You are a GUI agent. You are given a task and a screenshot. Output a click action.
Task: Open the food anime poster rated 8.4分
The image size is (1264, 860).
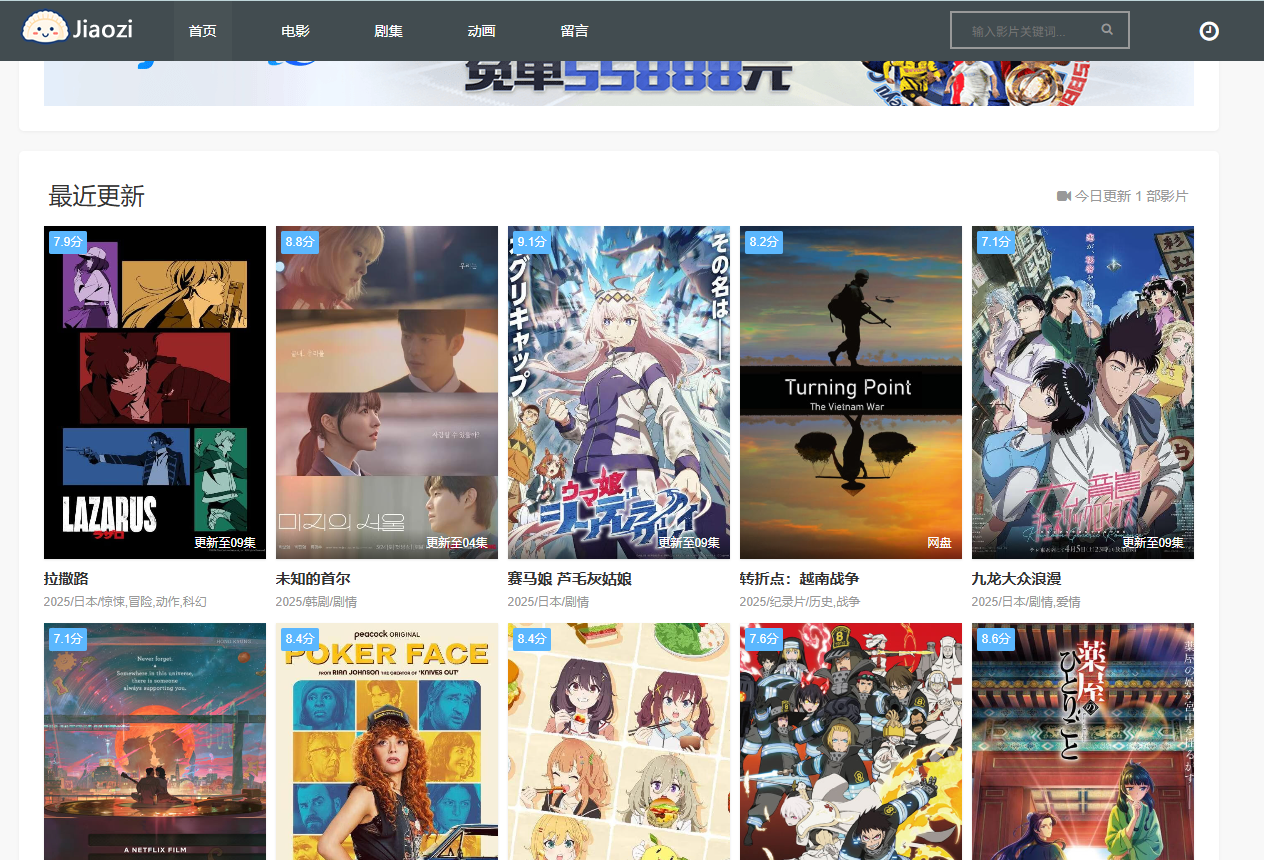[619, 741]
